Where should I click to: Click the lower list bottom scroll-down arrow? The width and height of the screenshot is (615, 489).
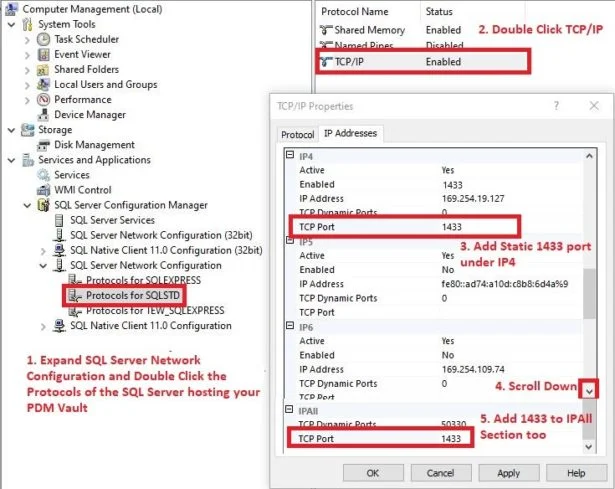[x=588, y=447]
